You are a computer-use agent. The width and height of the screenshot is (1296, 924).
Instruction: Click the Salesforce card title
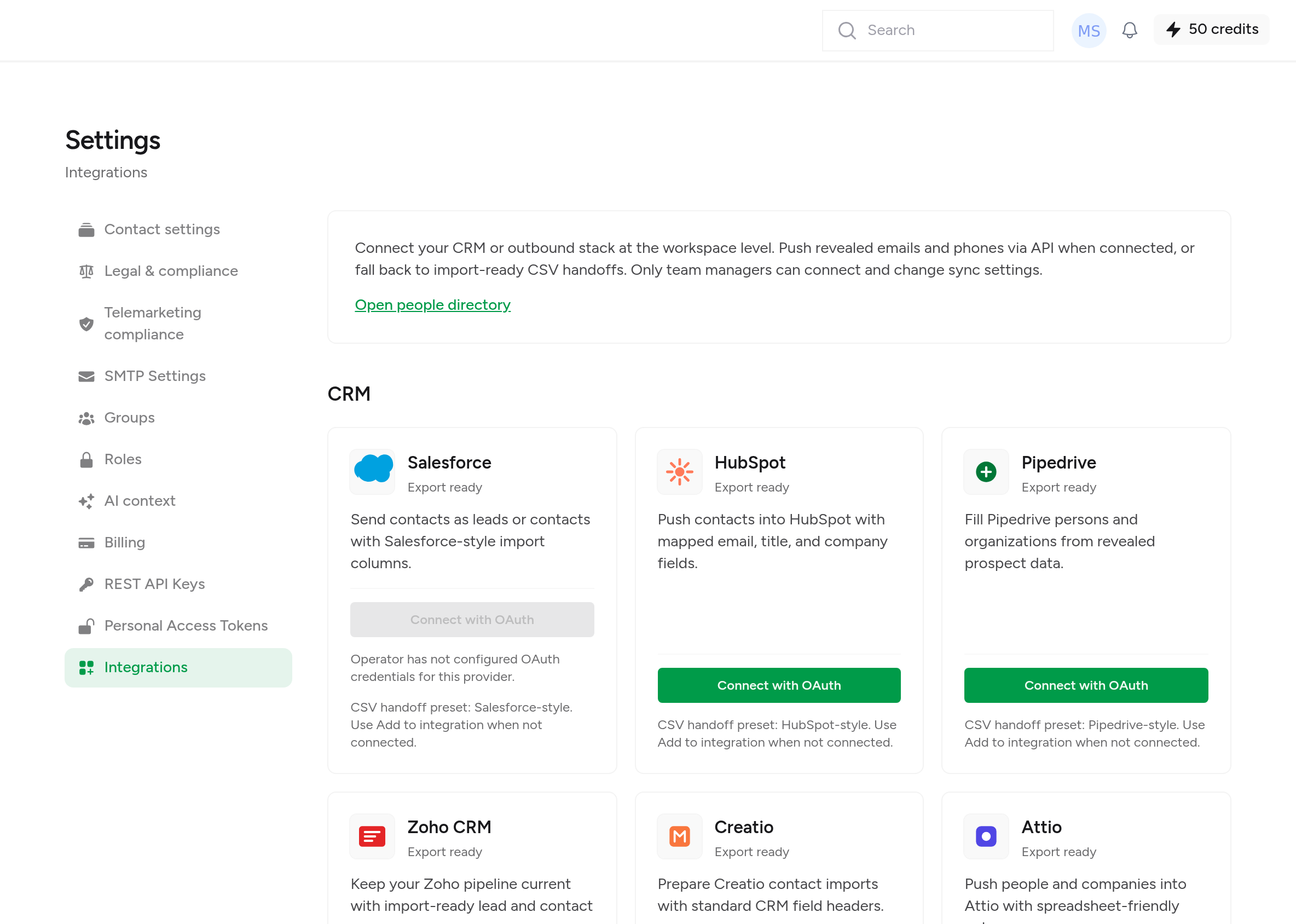tap(449, 463)
